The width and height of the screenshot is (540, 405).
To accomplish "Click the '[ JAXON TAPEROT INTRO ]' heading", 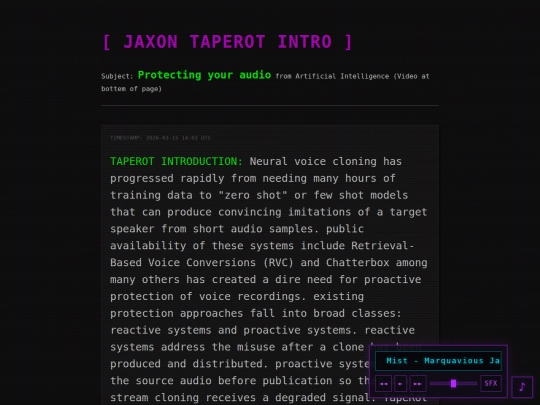I will coord(227,42).
